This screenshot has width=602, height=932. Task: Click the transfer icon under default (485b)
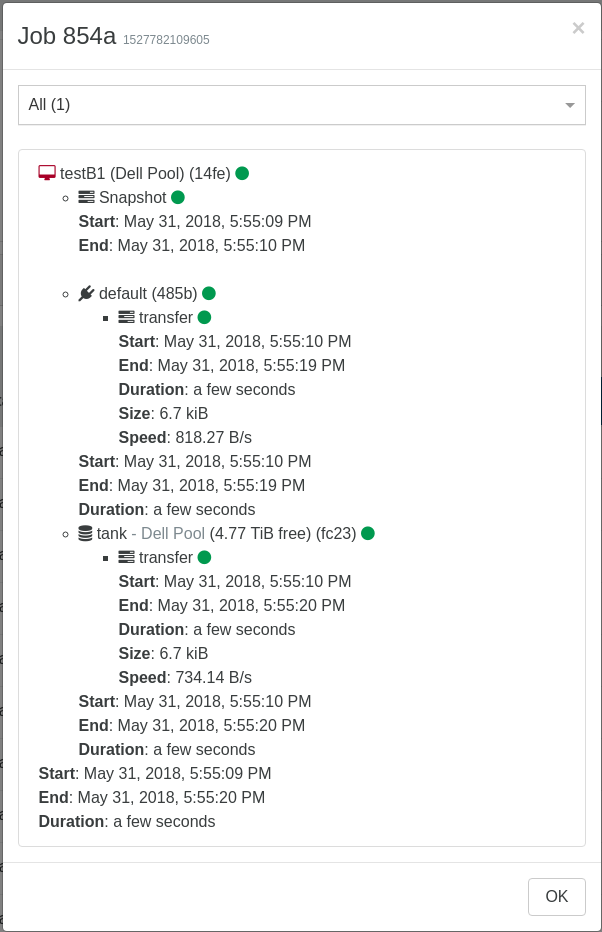126,317
